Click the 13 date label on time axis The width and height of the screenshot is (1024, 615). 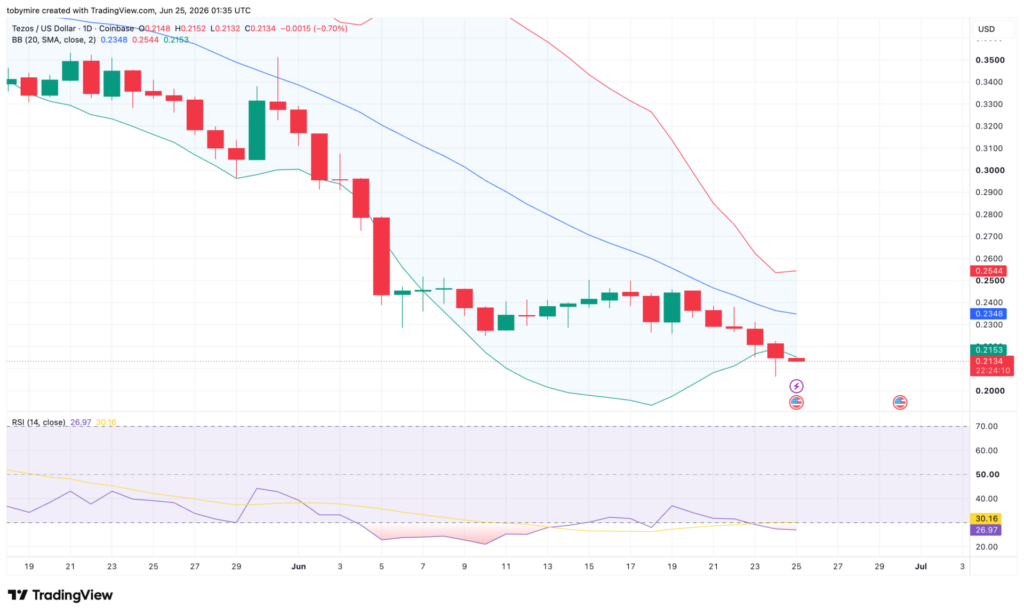tap(547, 567)
